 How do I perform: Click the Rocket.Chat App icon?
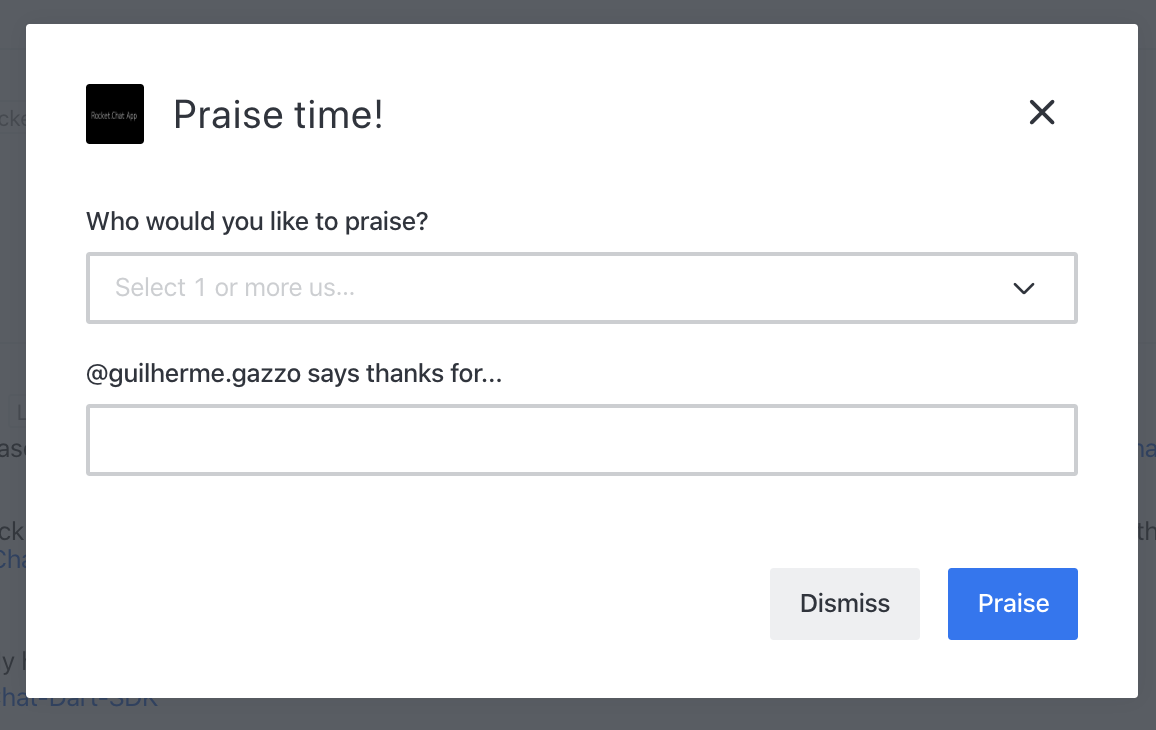coord(115,114)
